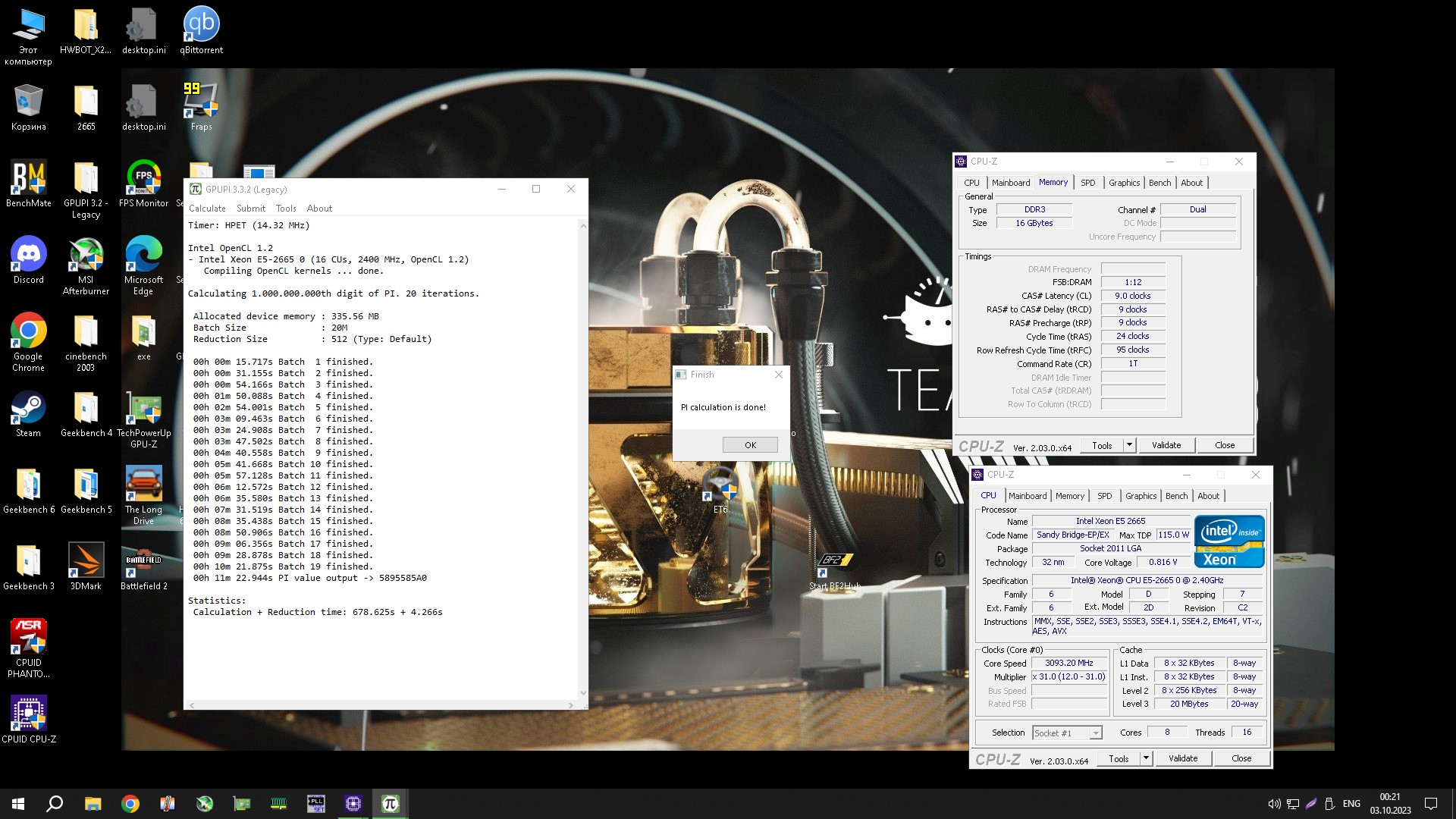Close the Finish dialog with X
Viewport: 1456px width, 819px height.
[x=778, y=375]
